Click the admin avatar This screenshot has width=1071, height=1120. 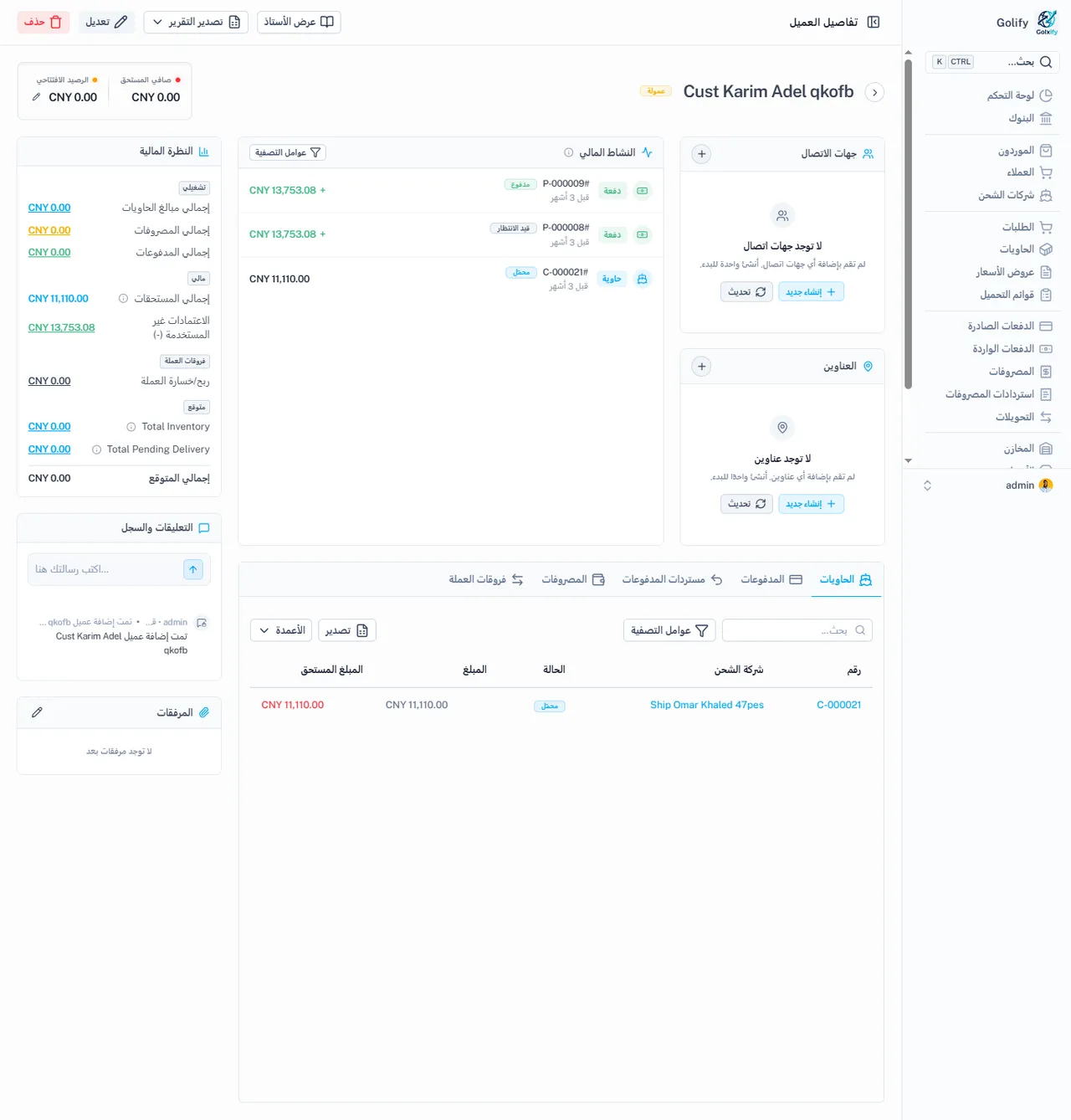[x=1046, y=486]
